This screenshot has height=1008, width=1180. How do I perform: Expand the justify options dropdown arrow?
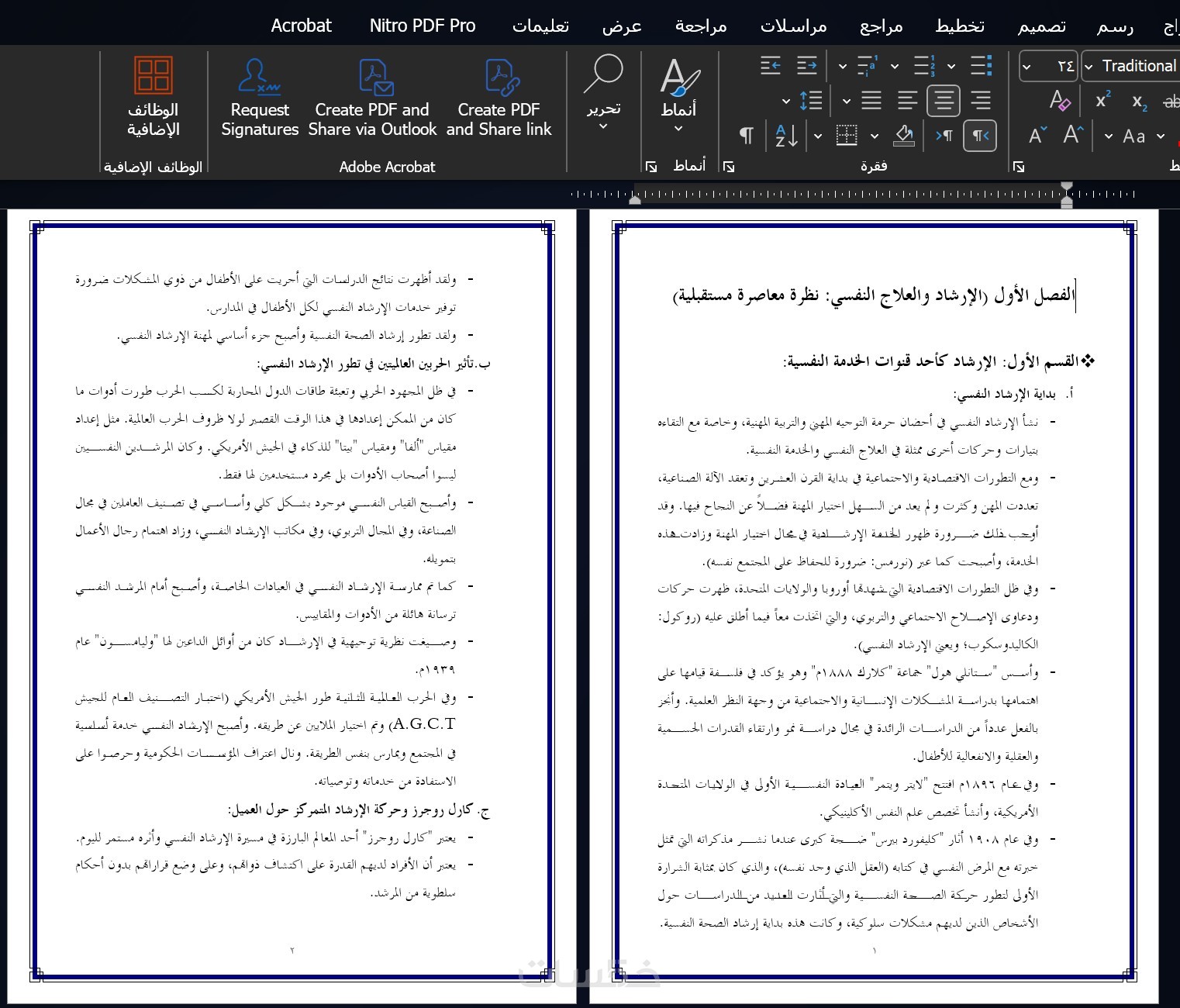(847, 102)
